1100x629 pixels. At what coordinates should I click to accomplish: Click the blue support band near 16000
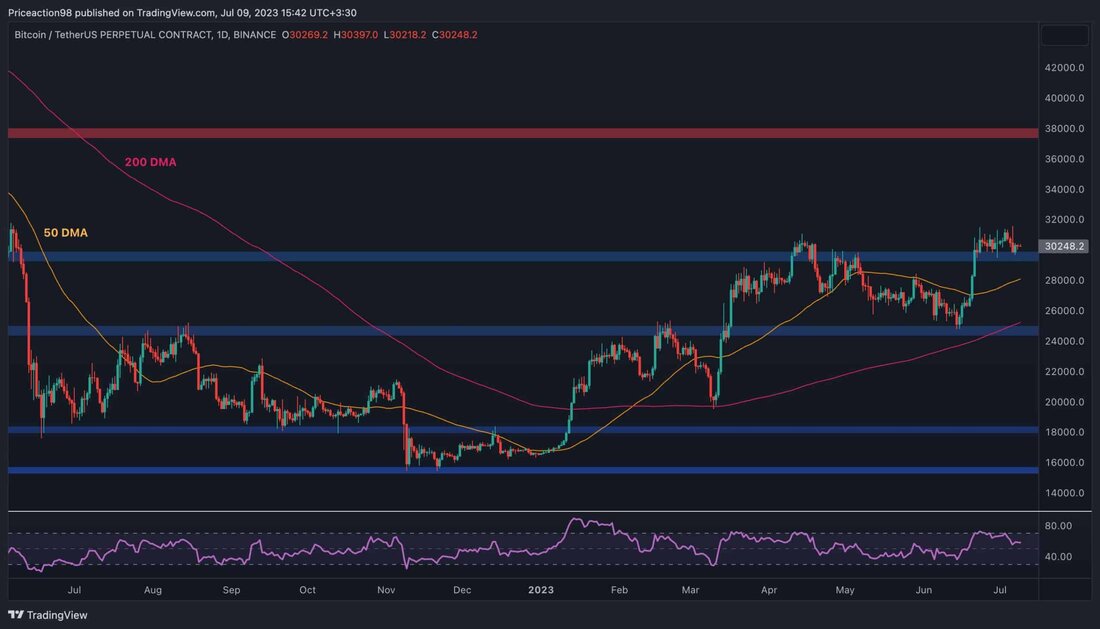coord(523,470)
